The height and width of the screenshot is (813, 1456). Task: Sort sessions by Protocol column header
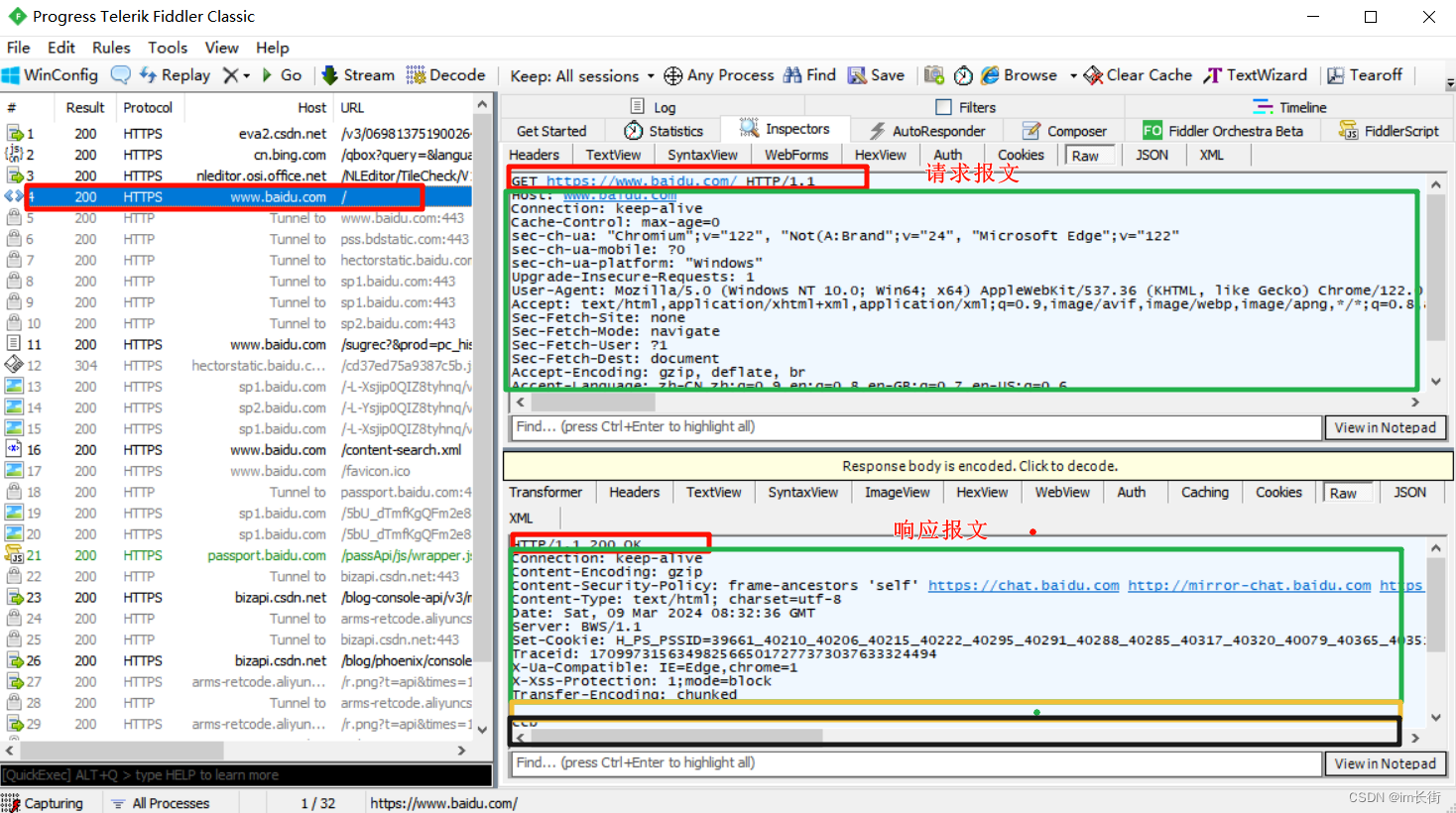tap(149, 107)
